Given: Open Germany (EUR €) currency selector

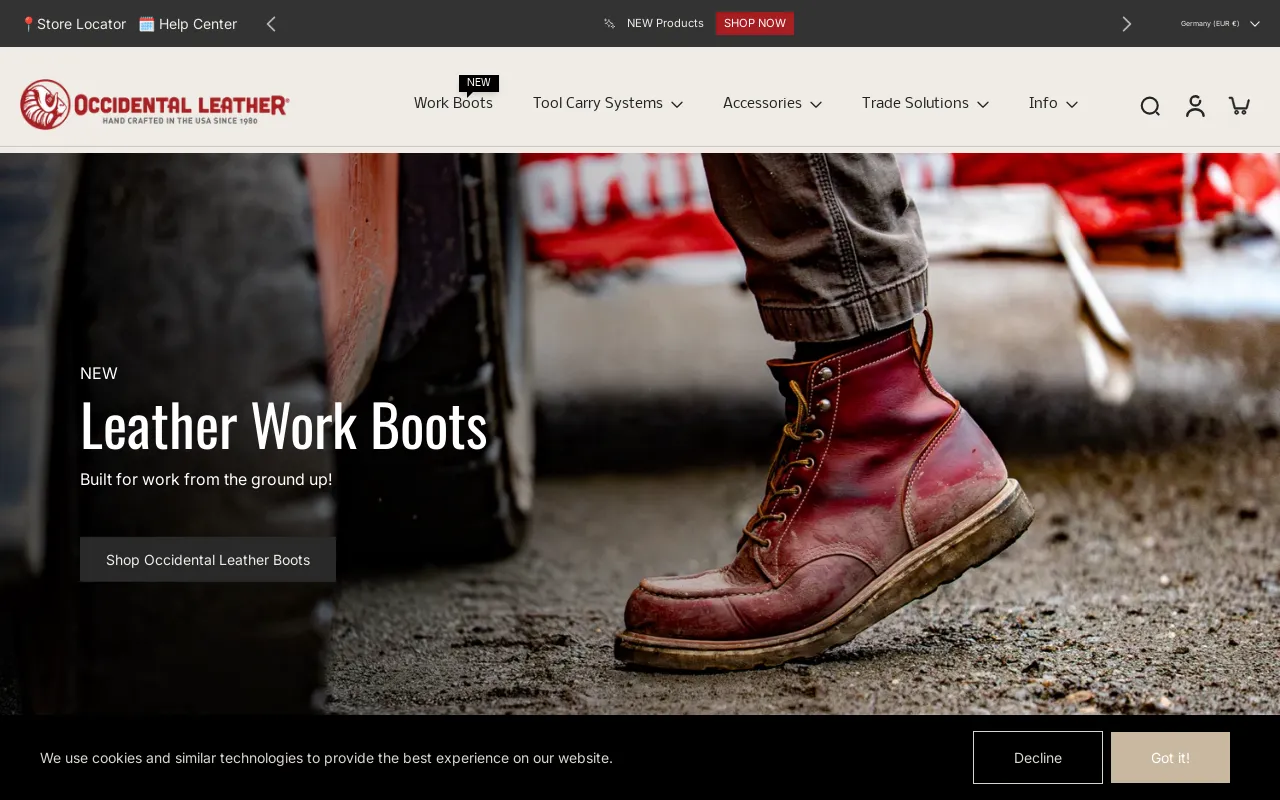Looking at the screenshot, I should coord(1219,24).
